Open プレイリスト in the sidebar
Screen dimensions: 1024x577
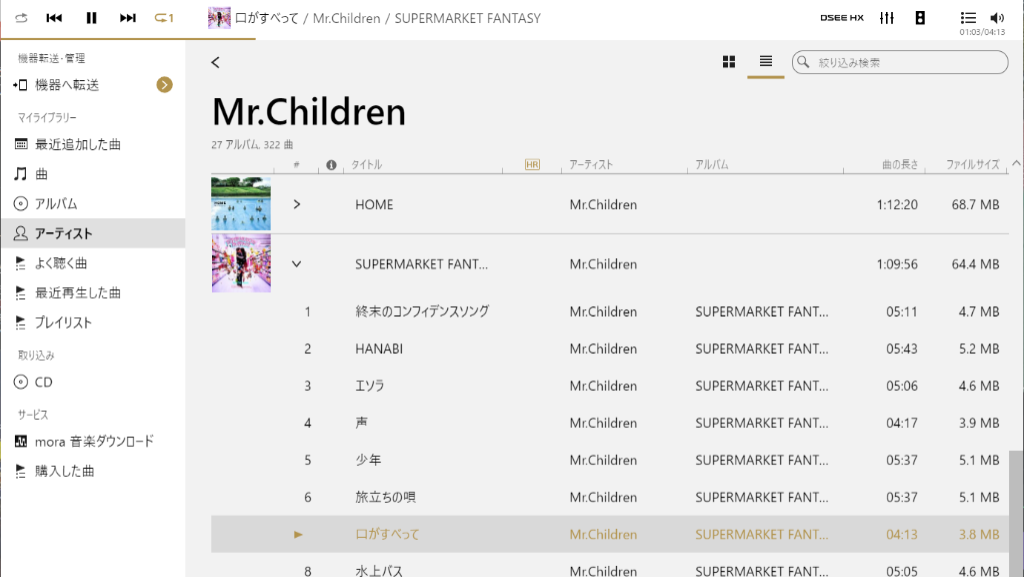63,322
